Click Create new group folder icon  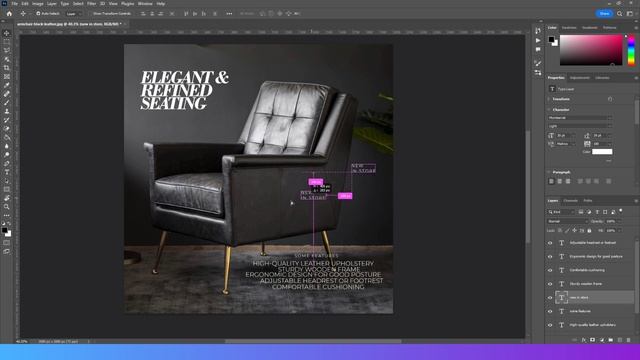click(x=611, y=340)
